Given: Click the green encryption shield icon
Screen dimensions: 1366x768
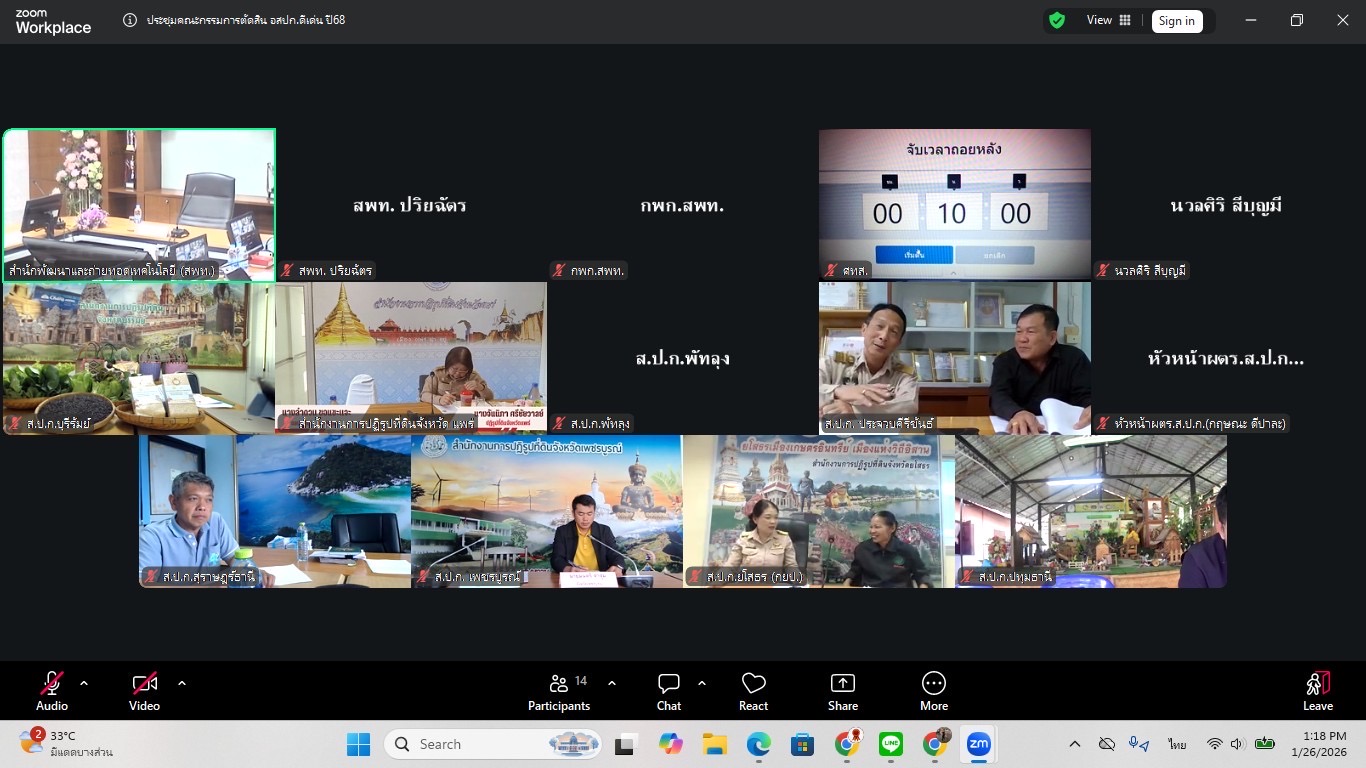Looking at the screenshot, I should [1057, 20].
